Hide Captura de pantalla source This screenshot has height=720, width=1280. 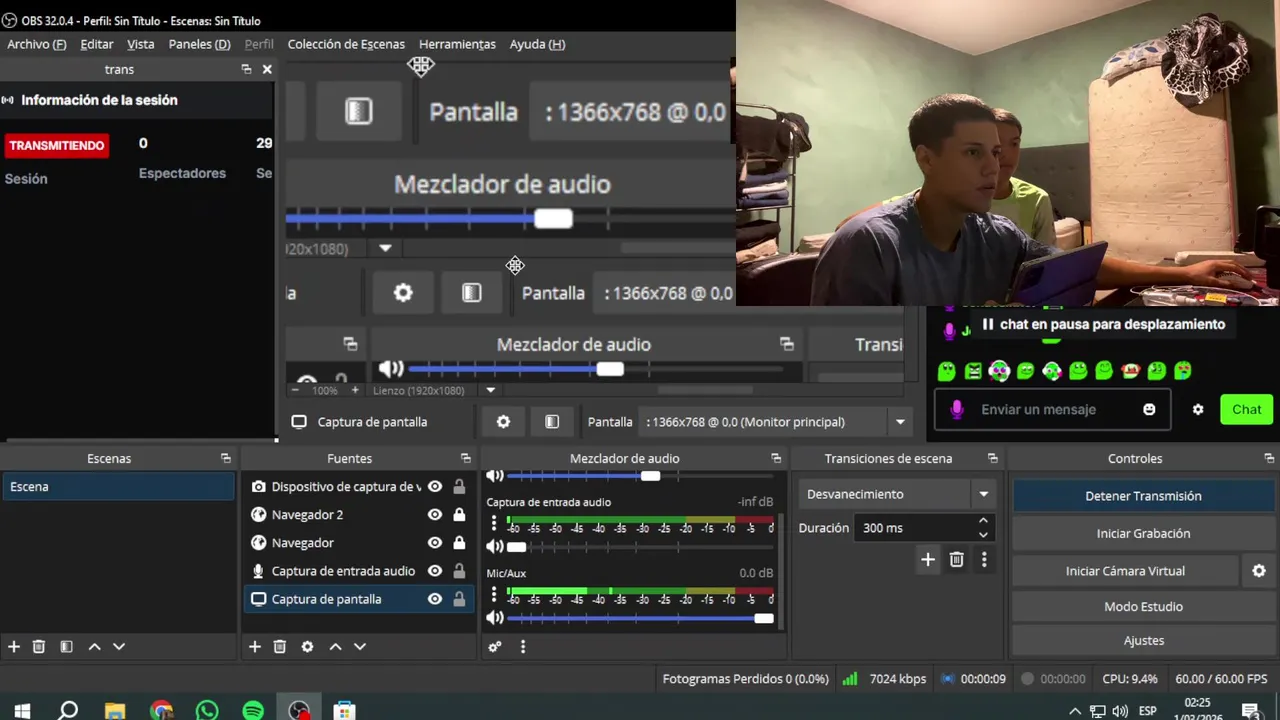tap(435, 599)
